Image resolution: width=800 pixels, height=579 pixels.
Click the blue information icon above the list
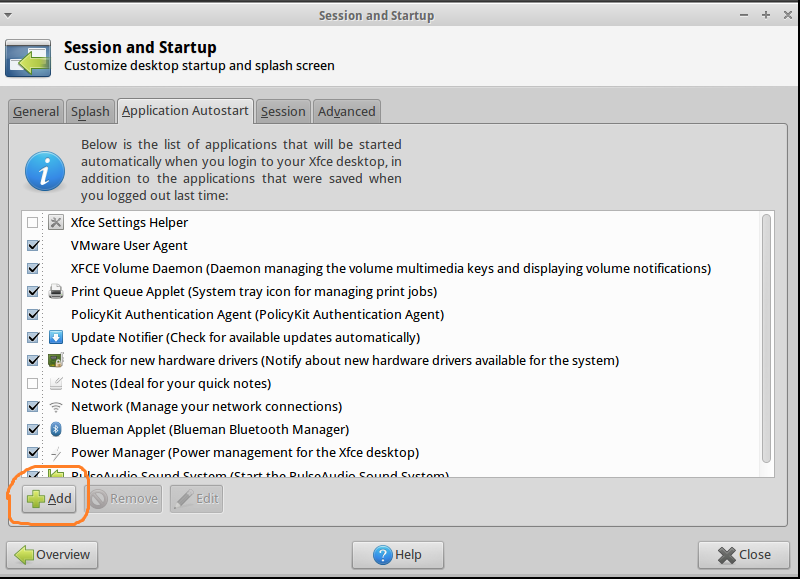coord(44,171)
